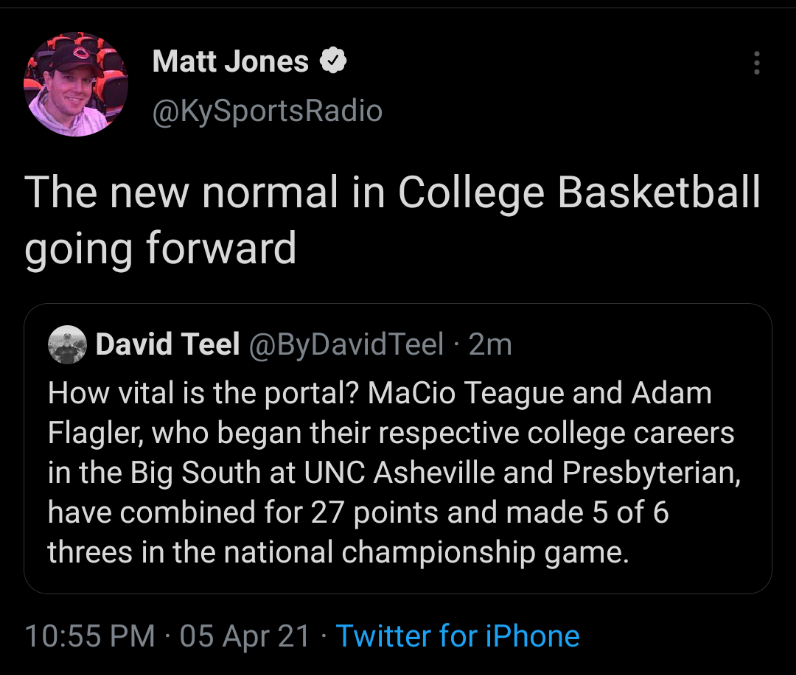Click the Matt Jones display name
The image size is (796, 675).
(x=230, y=62)
